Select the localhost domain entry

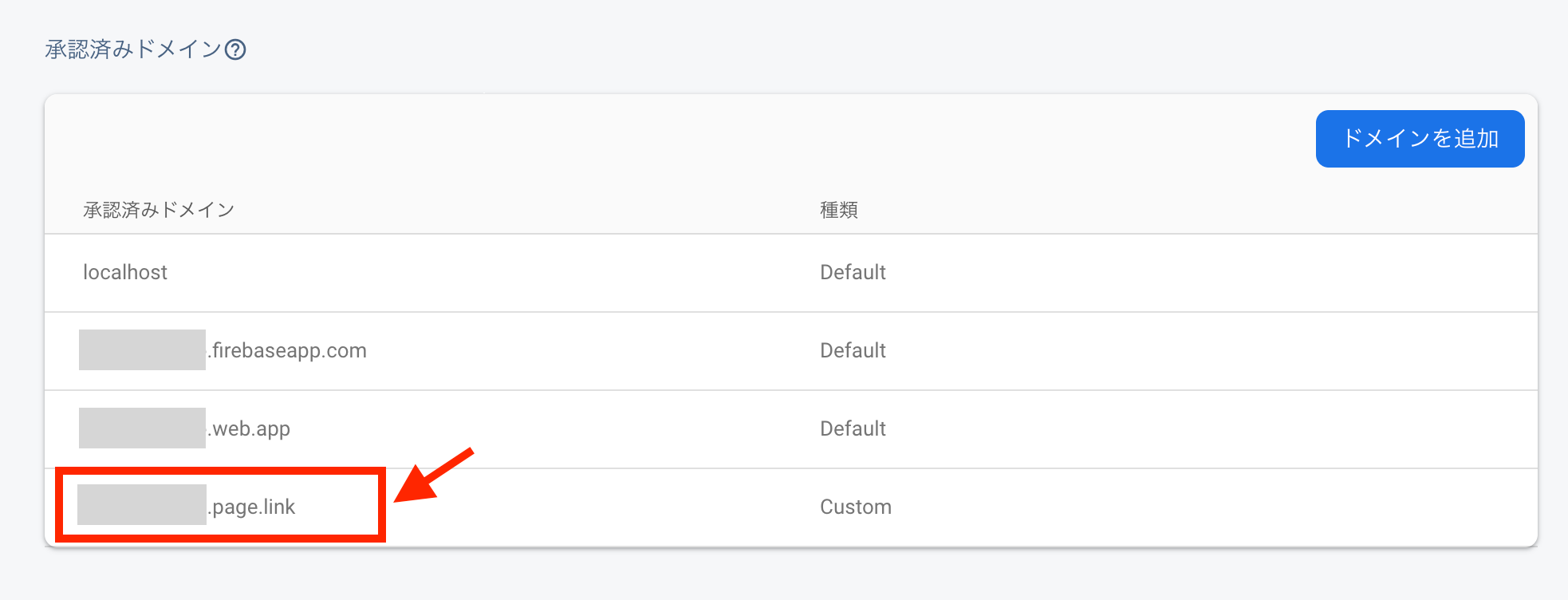pyautogui.click(x=125, y=273)
